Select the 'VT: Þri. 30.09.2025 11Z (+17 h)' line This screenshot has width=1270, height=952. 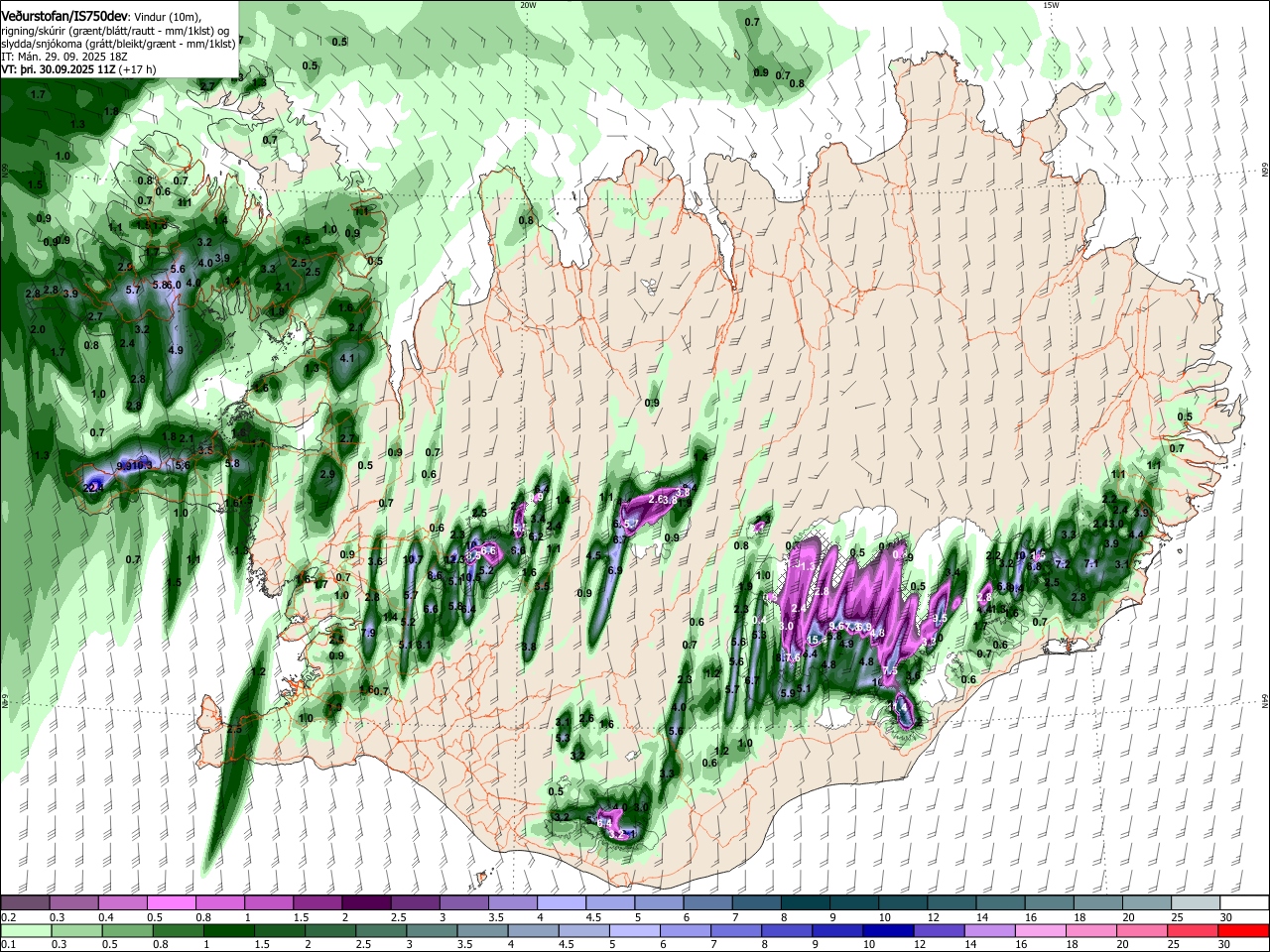coord(78,69)
